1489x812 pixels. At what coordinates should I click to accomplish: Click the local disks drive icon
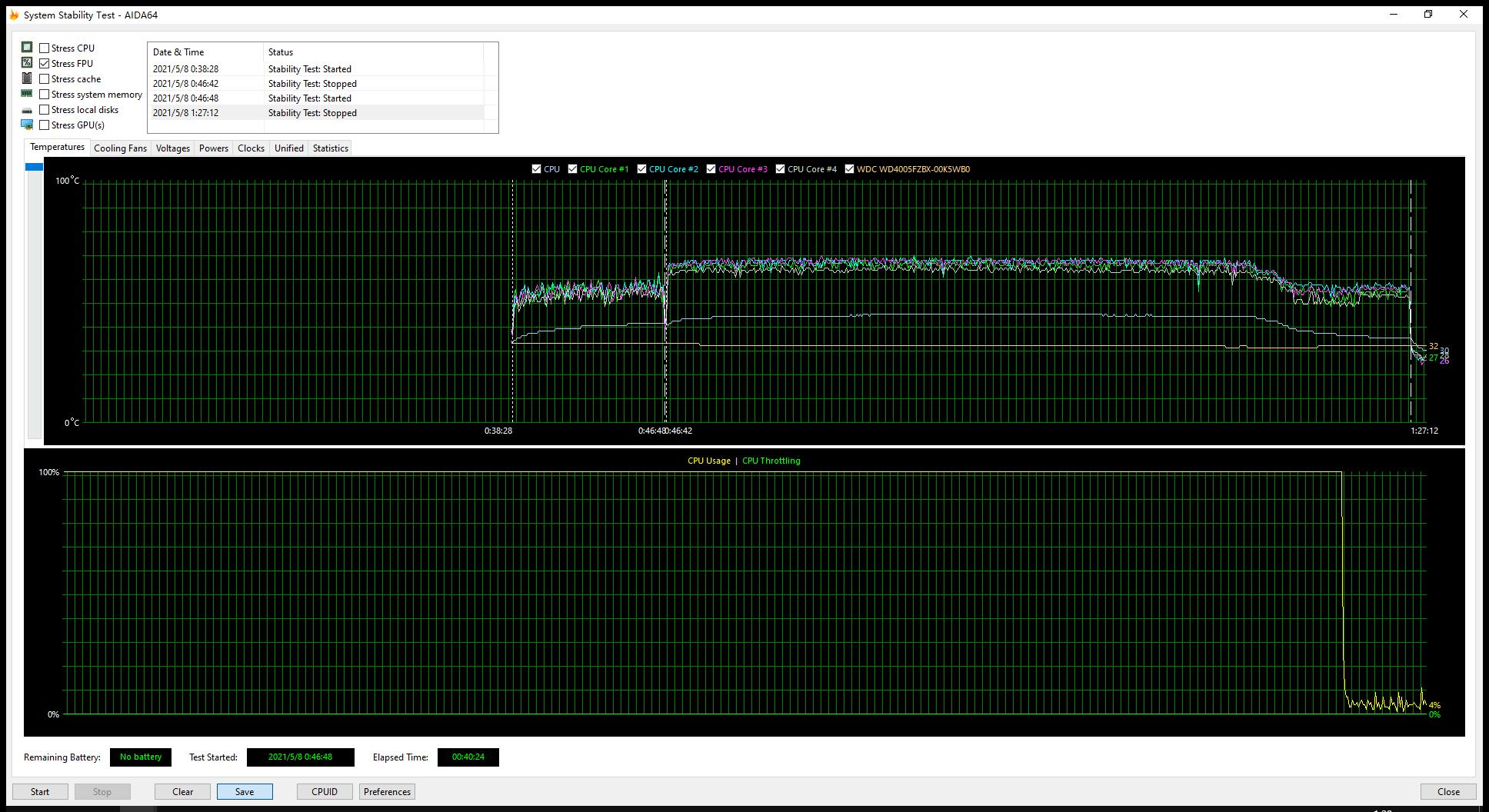click(x=27, y=110)
